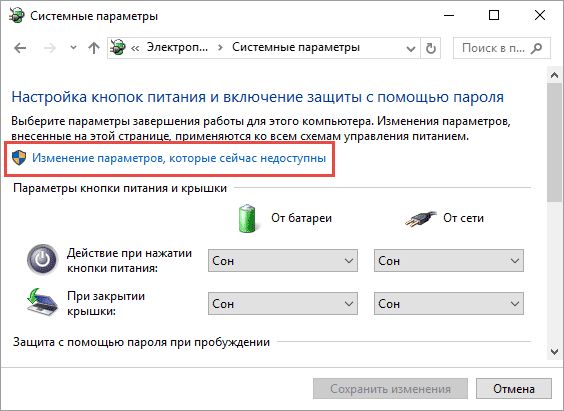Click the green battery icon
Screen dimensions: 564x411
(247, 218)
